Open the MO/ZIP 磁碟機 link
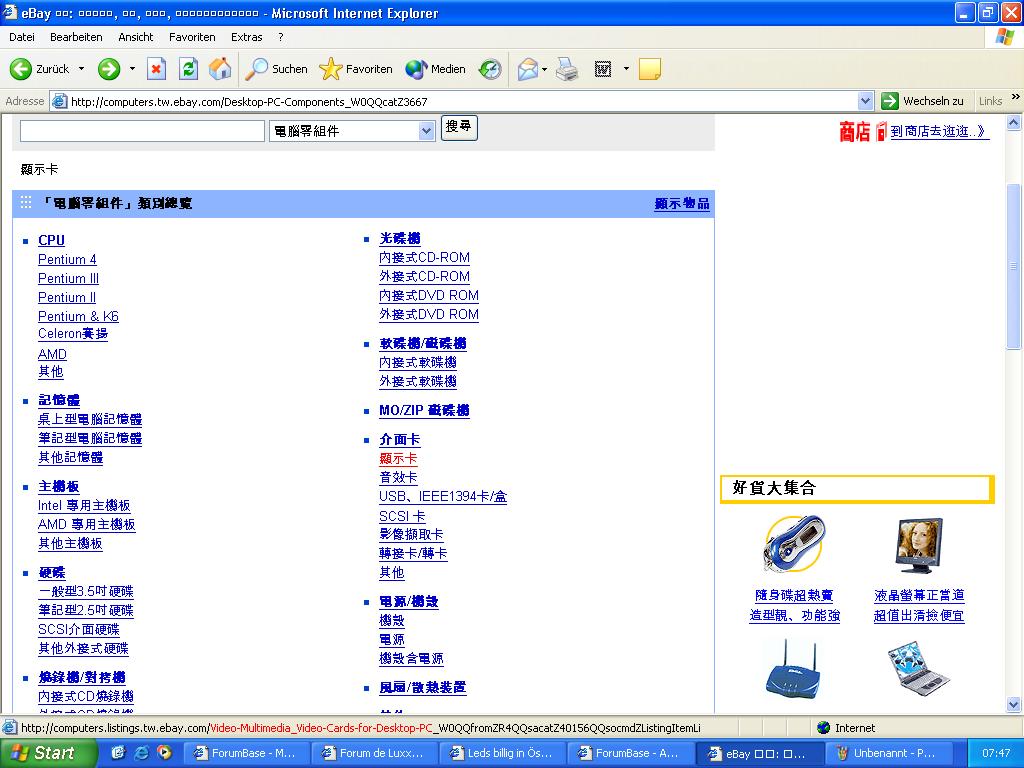The width and height of the screenshot is (1024, 768). 424,411
